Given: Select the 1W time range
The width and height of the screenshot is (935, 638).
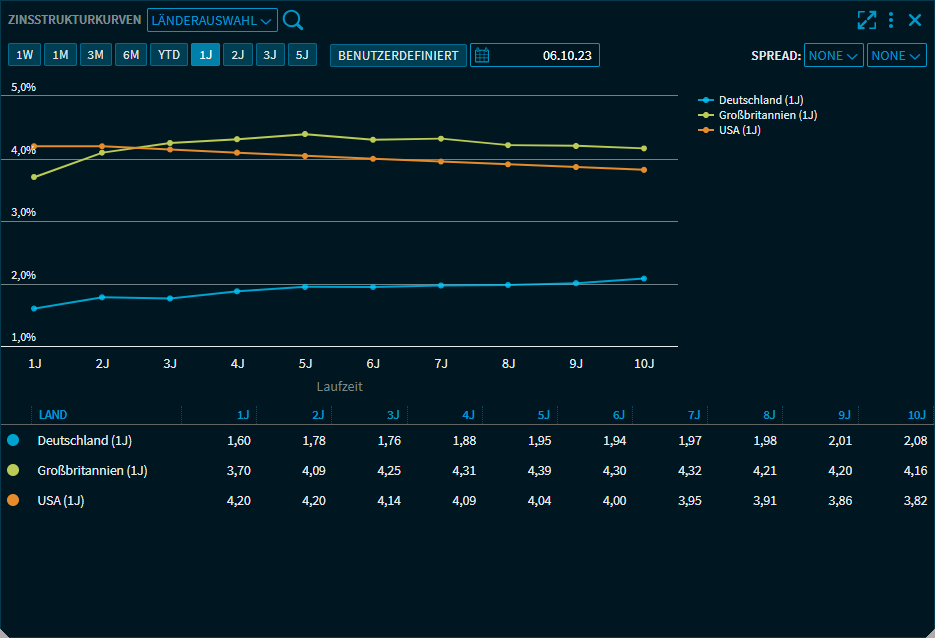Looking at the screenshot, I should pyautogui.click(x=25, y=55).
